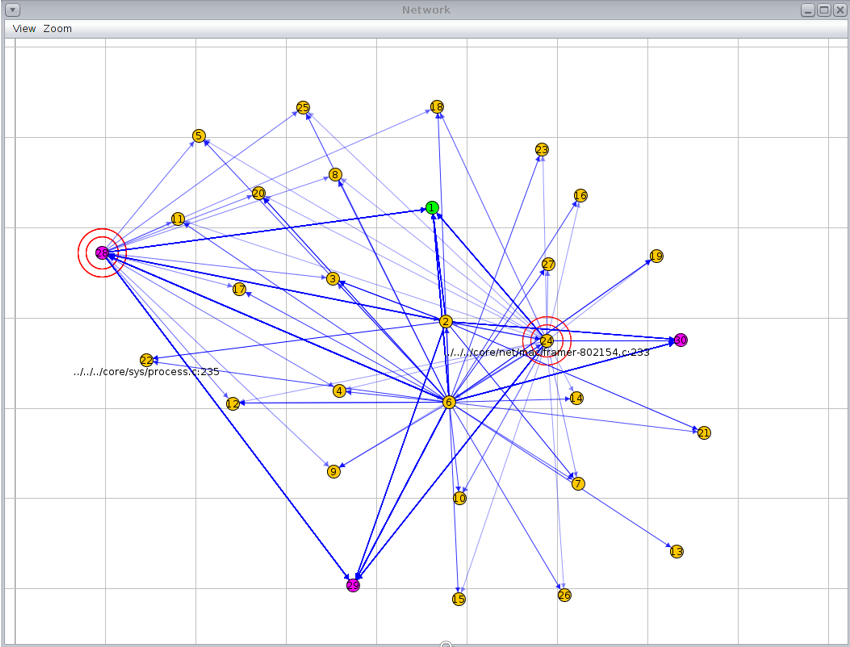Select node 5 near the top left
This screenshot has height=647, width=850.
tap(197, 133)
